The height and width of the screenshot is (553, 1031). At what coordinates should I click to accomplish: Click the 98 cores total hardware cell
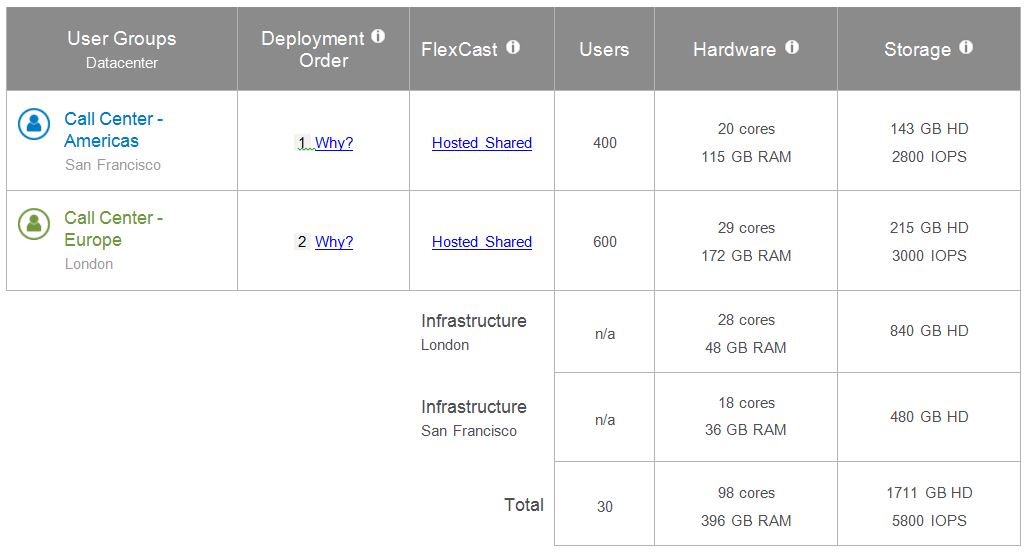(746, 493)
